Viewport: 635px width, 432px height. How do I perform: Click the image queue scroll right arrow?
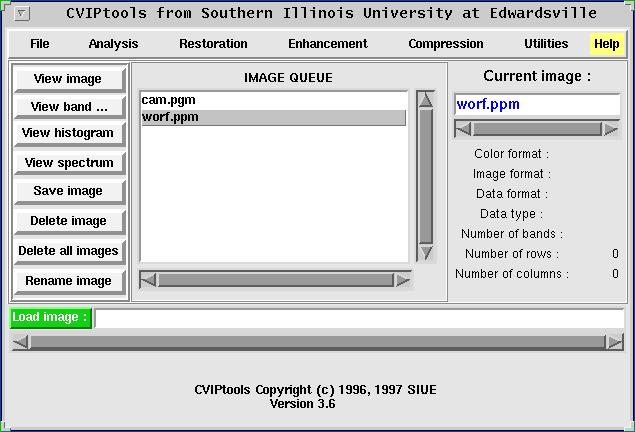pos(403,280)
